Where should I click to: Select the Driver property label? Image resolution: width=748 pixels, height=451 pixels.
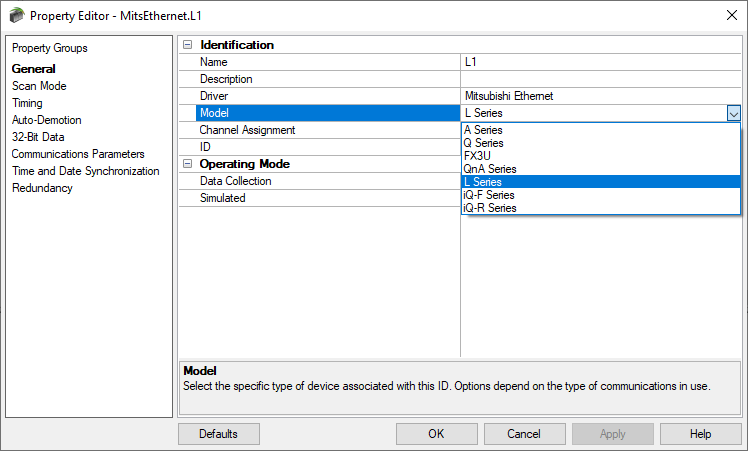click(214, 96)
